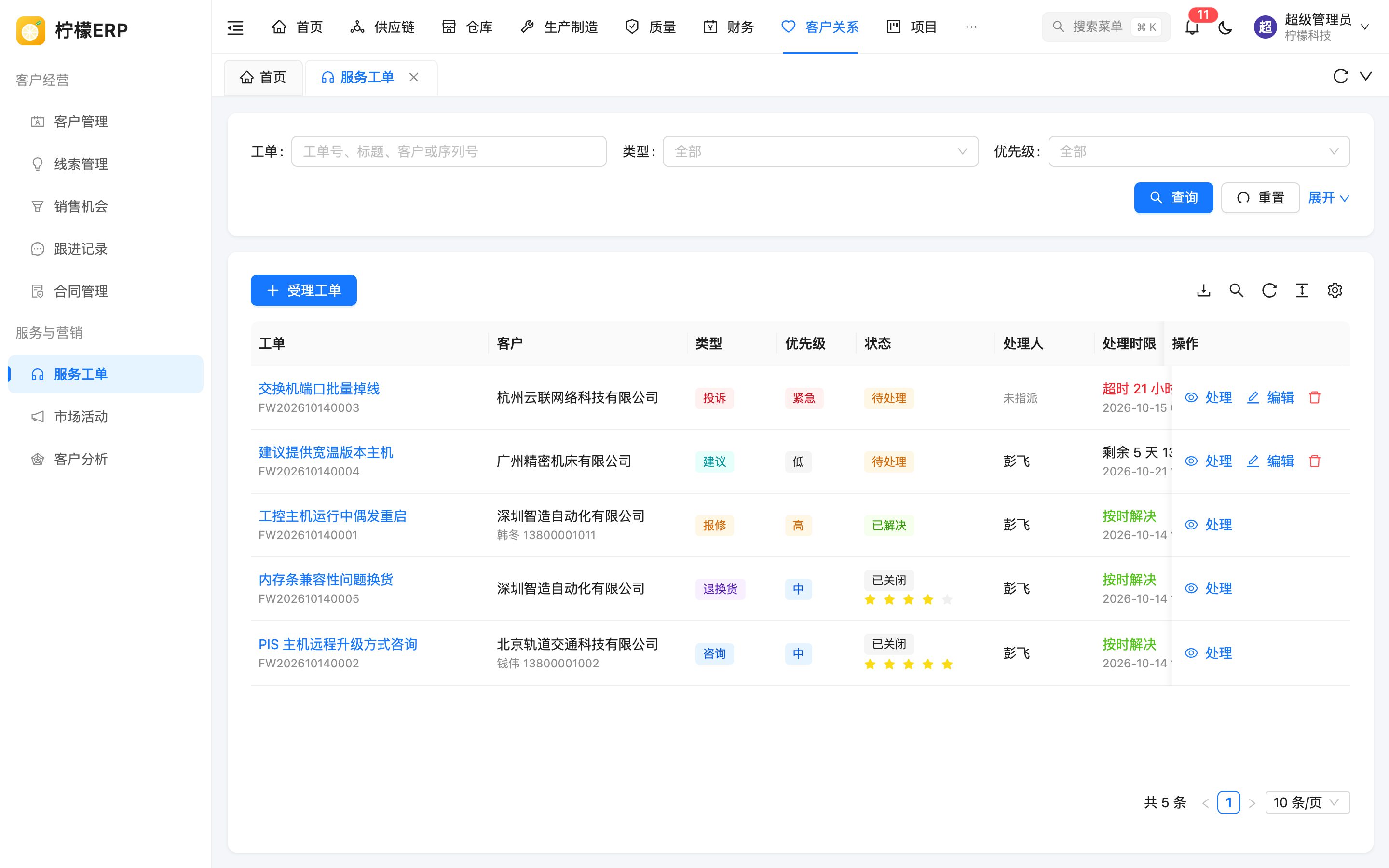This screenshot has width=1389, height=868.
Task: Delete work order FW202610140003
Action: tap(1314, 397)
